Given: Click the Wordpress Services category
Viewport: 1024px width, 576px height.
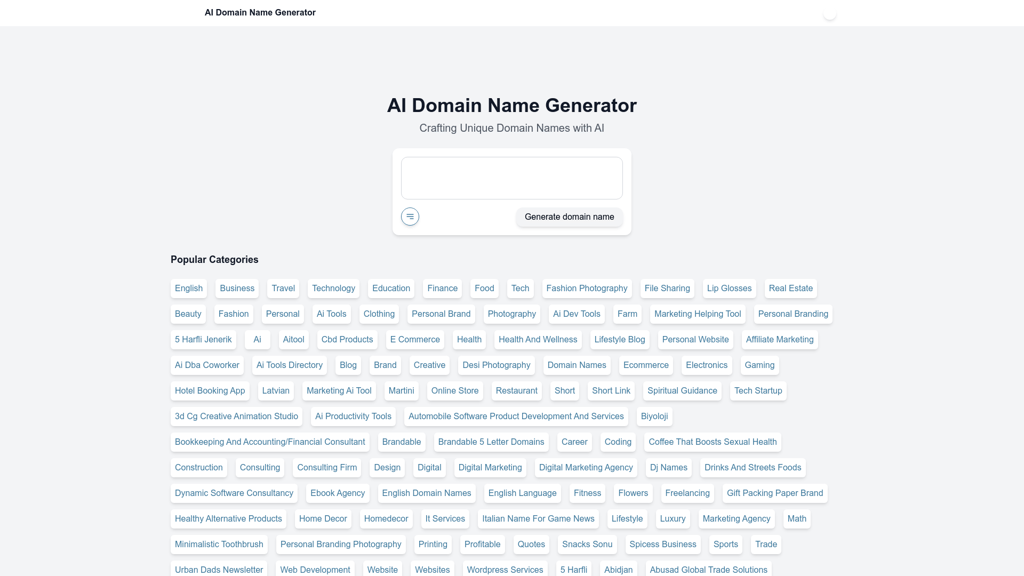Looking at the screenshot, I should [504, 569].
